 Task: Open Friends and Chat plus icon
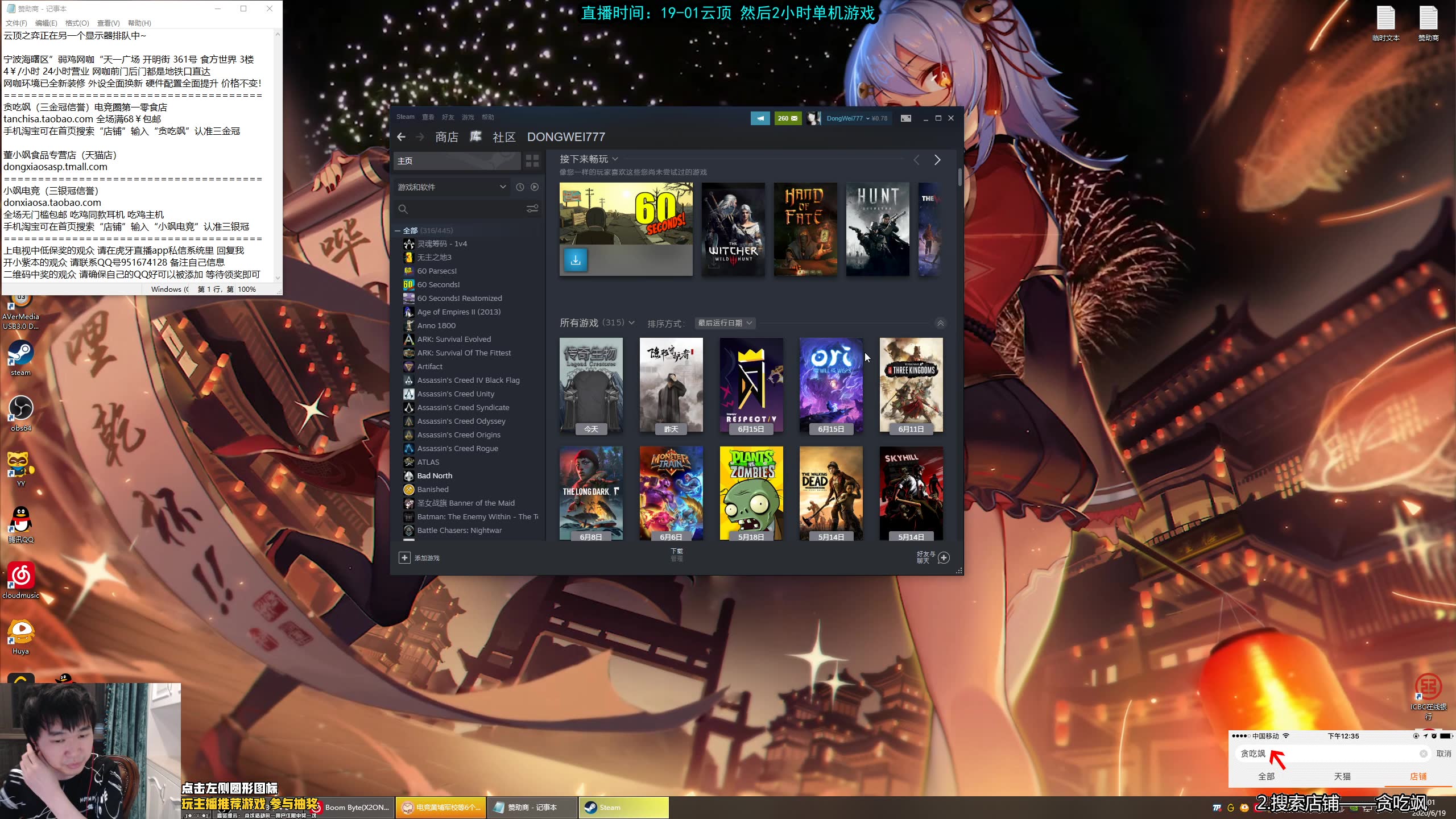[x=944, y=558]
